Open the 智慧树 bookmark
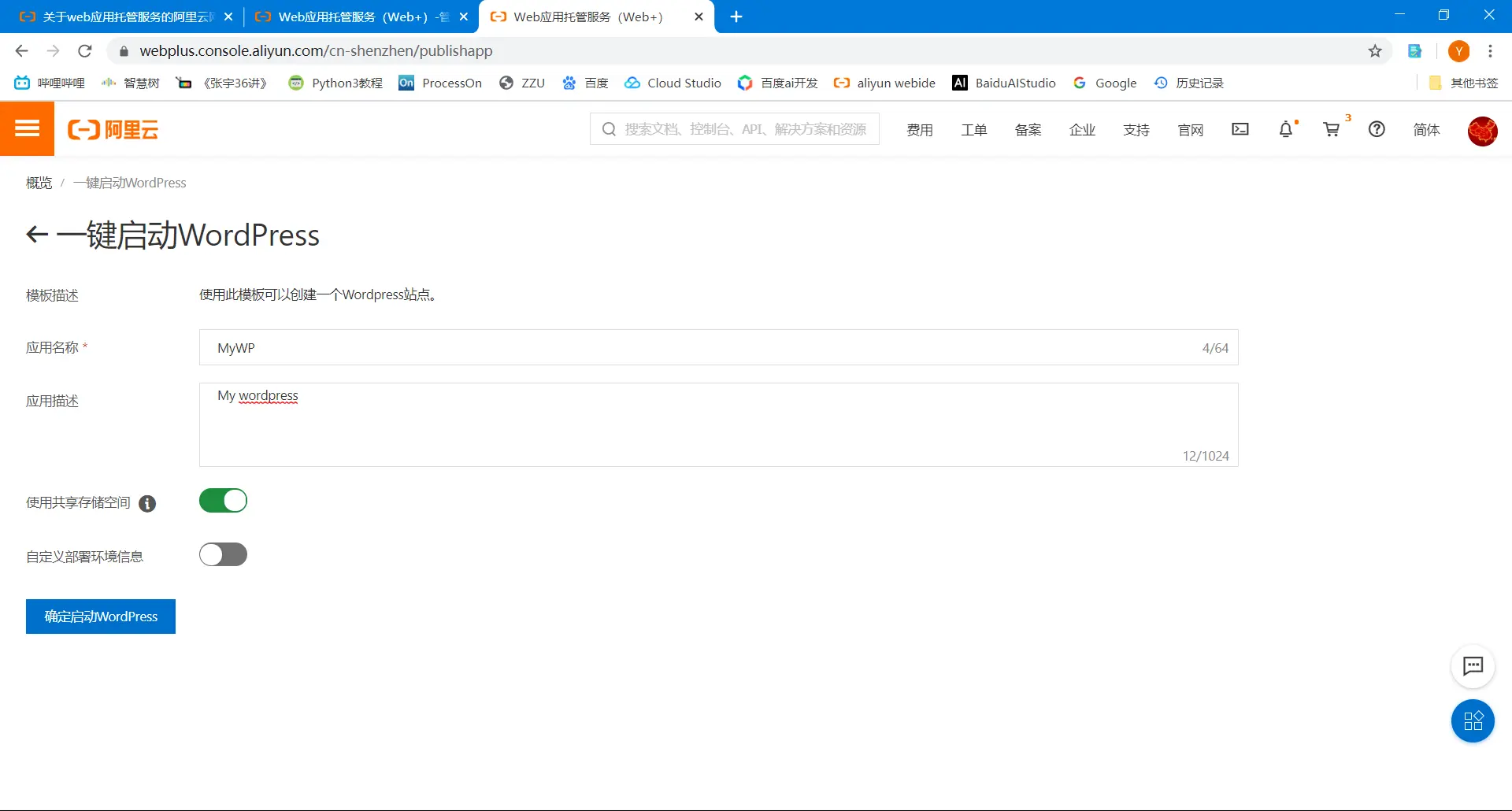The height and width of the screenshot is (811, 1512). click(131, 83)
